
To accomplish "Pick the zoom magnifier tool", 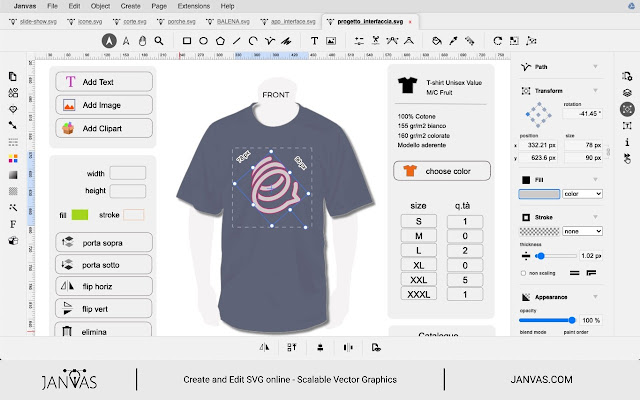I will pos(159,41).
